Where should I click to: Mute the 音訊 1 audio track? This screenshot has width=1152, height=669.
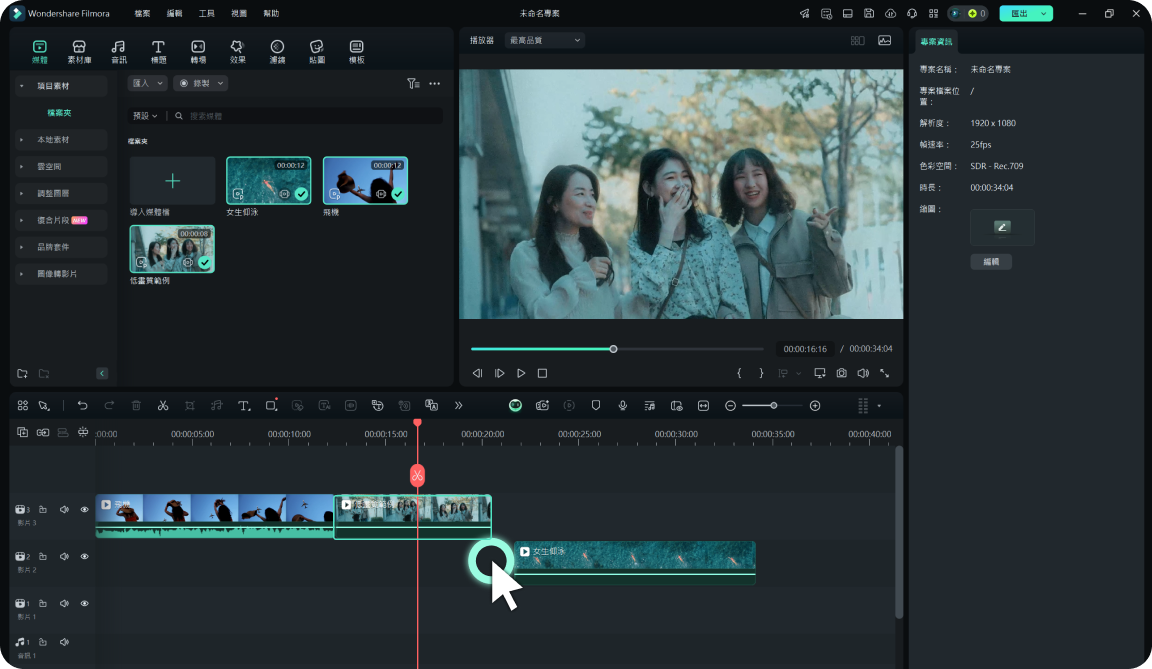pyautogui.click(x=64, y=642)
